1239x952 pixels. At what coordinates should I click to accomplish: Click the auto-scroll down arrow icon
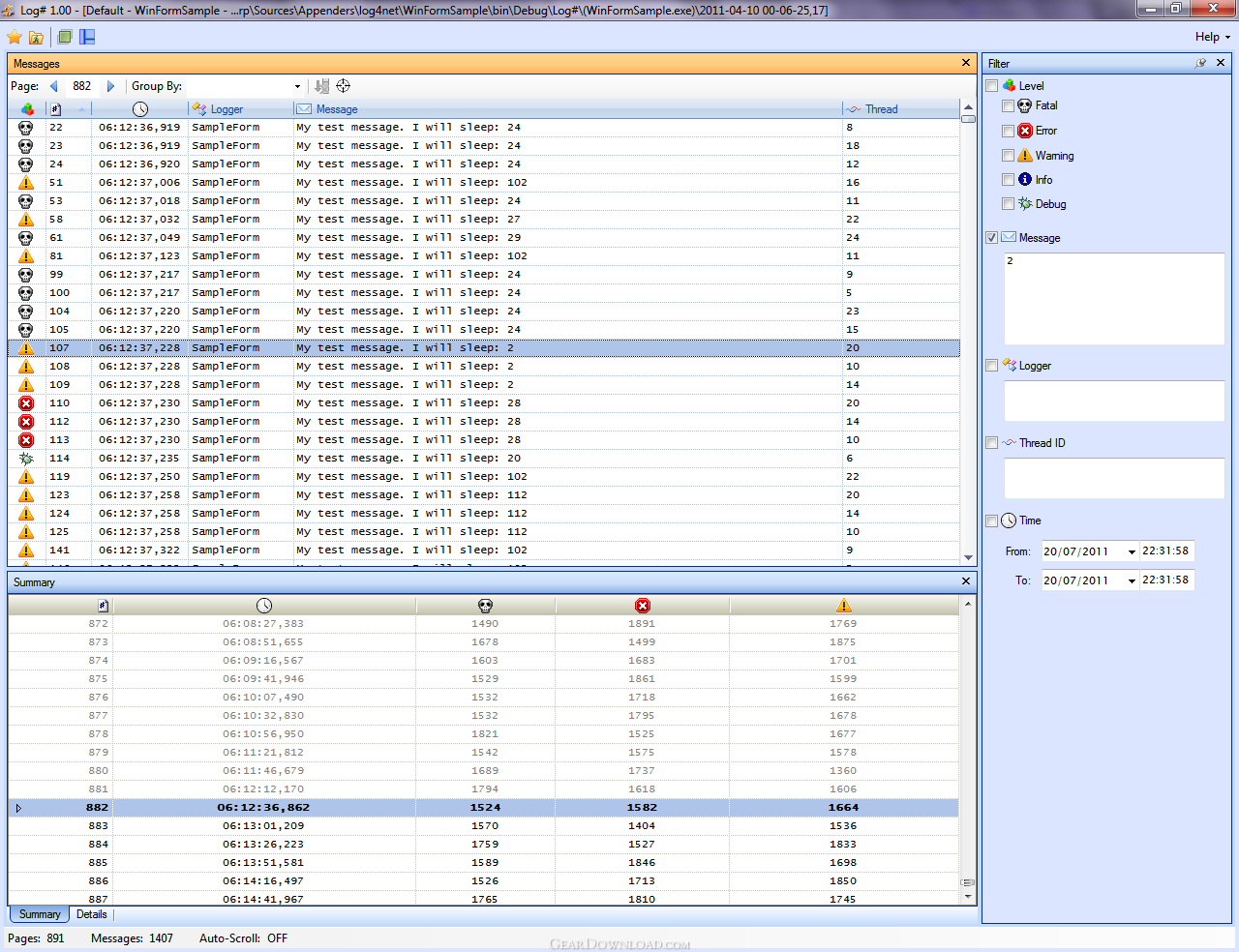click(322, 86)
